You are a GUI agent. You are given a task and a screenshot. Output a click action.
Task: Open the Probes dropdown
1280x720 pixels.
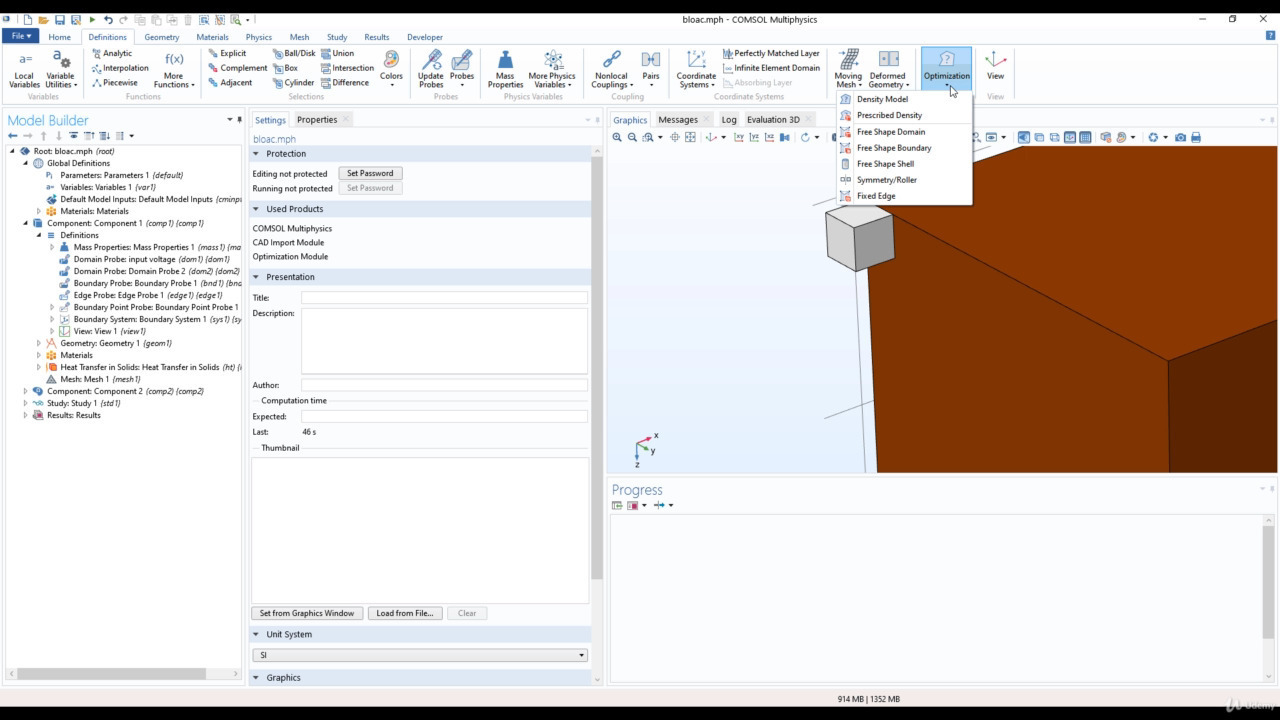[462, 69]
